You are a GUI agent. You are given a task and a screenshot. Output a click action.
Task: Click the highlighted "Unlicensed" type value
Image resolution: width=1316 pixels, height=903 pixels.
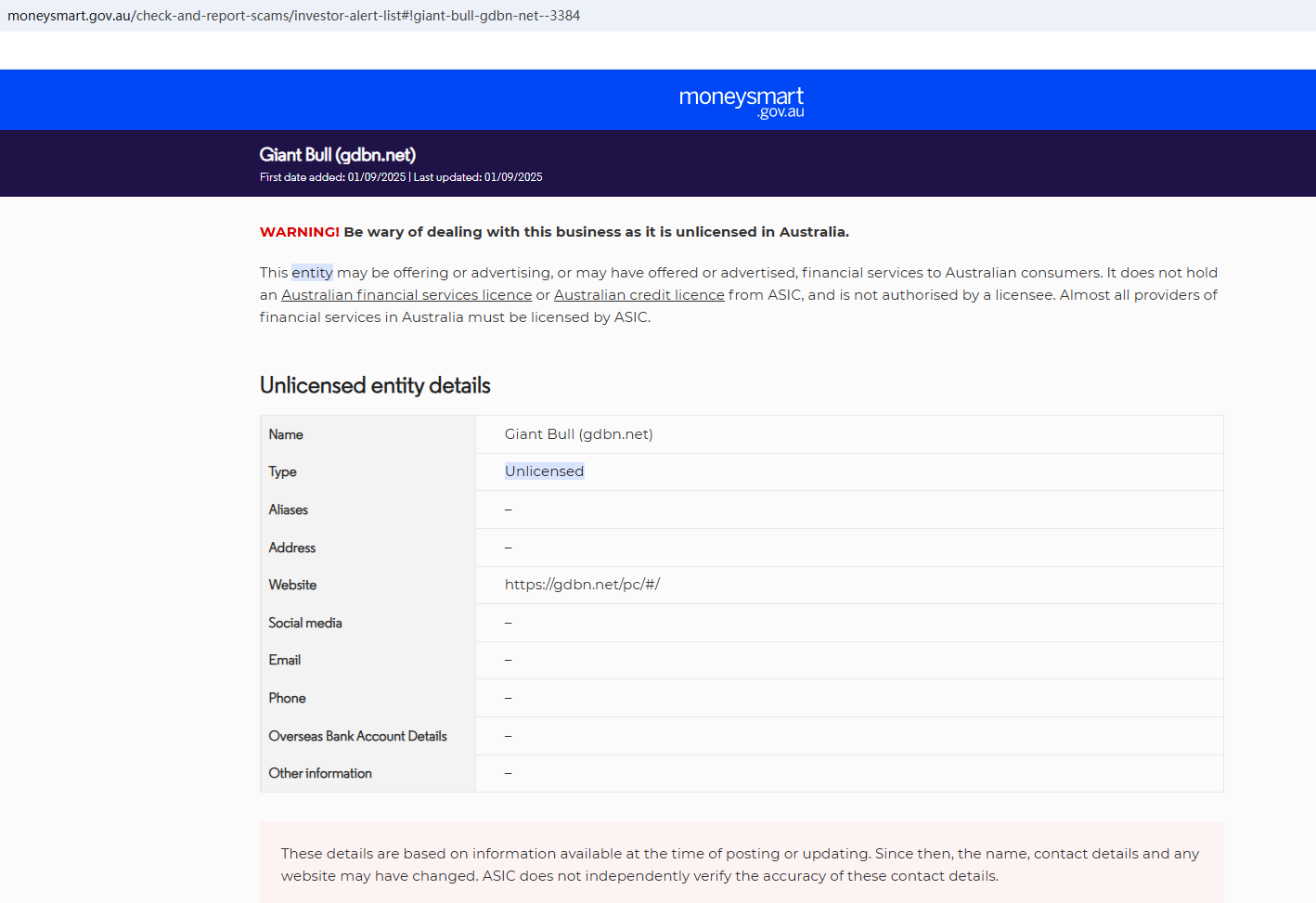pos(544,471)
